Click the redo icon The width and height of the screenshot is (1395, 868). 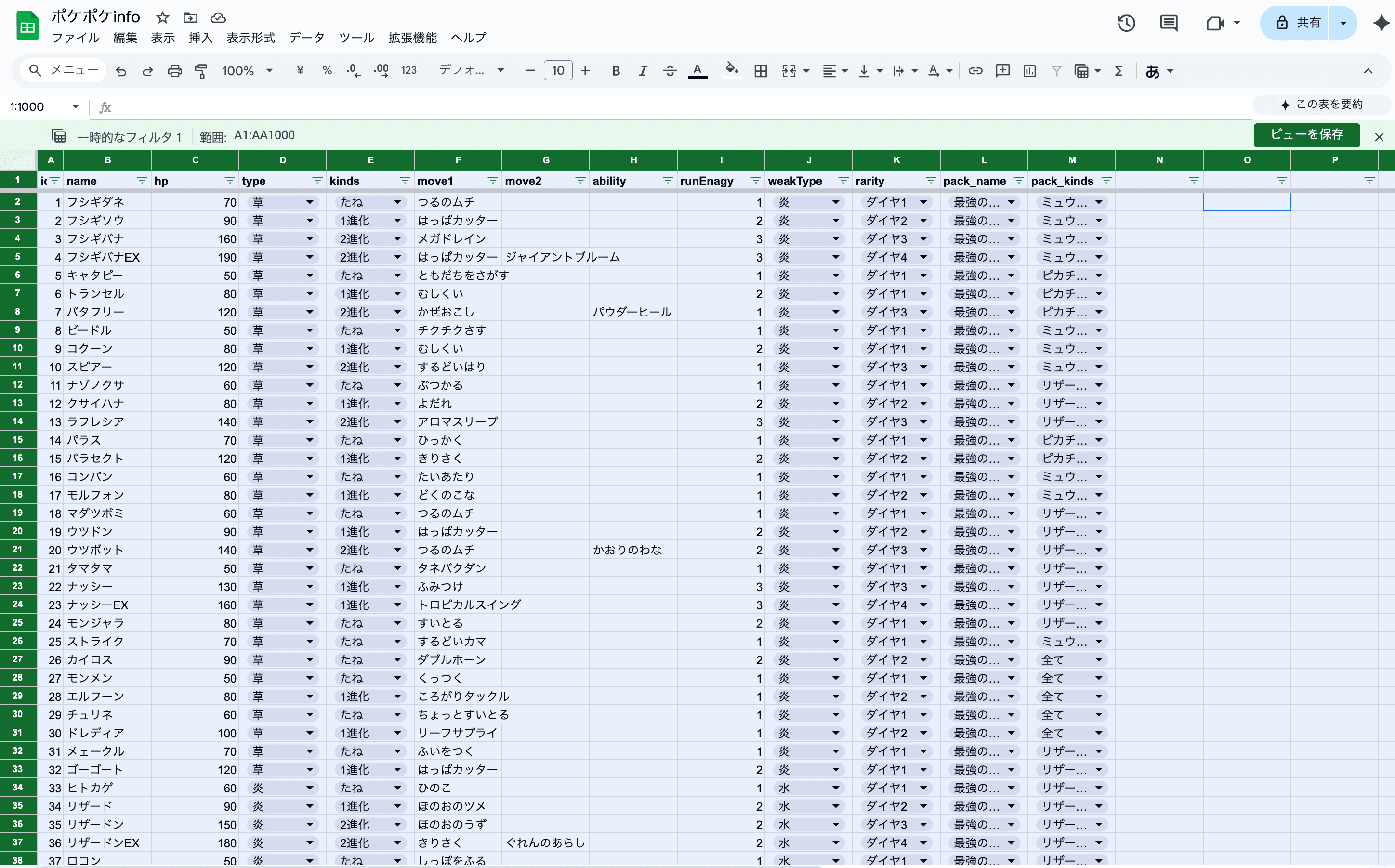[x=147, y=71]
